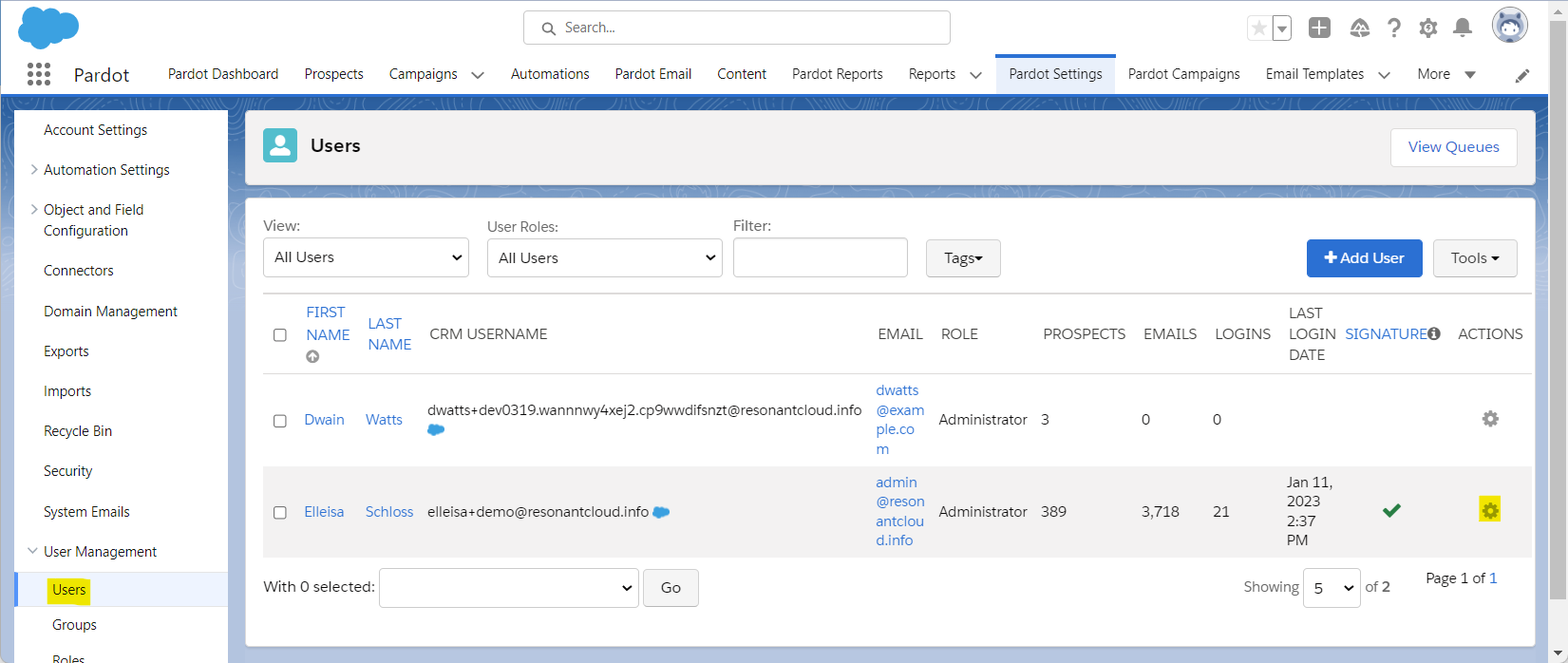
Task: Open the Notifications bell
Action: (x=1463, y=28)
